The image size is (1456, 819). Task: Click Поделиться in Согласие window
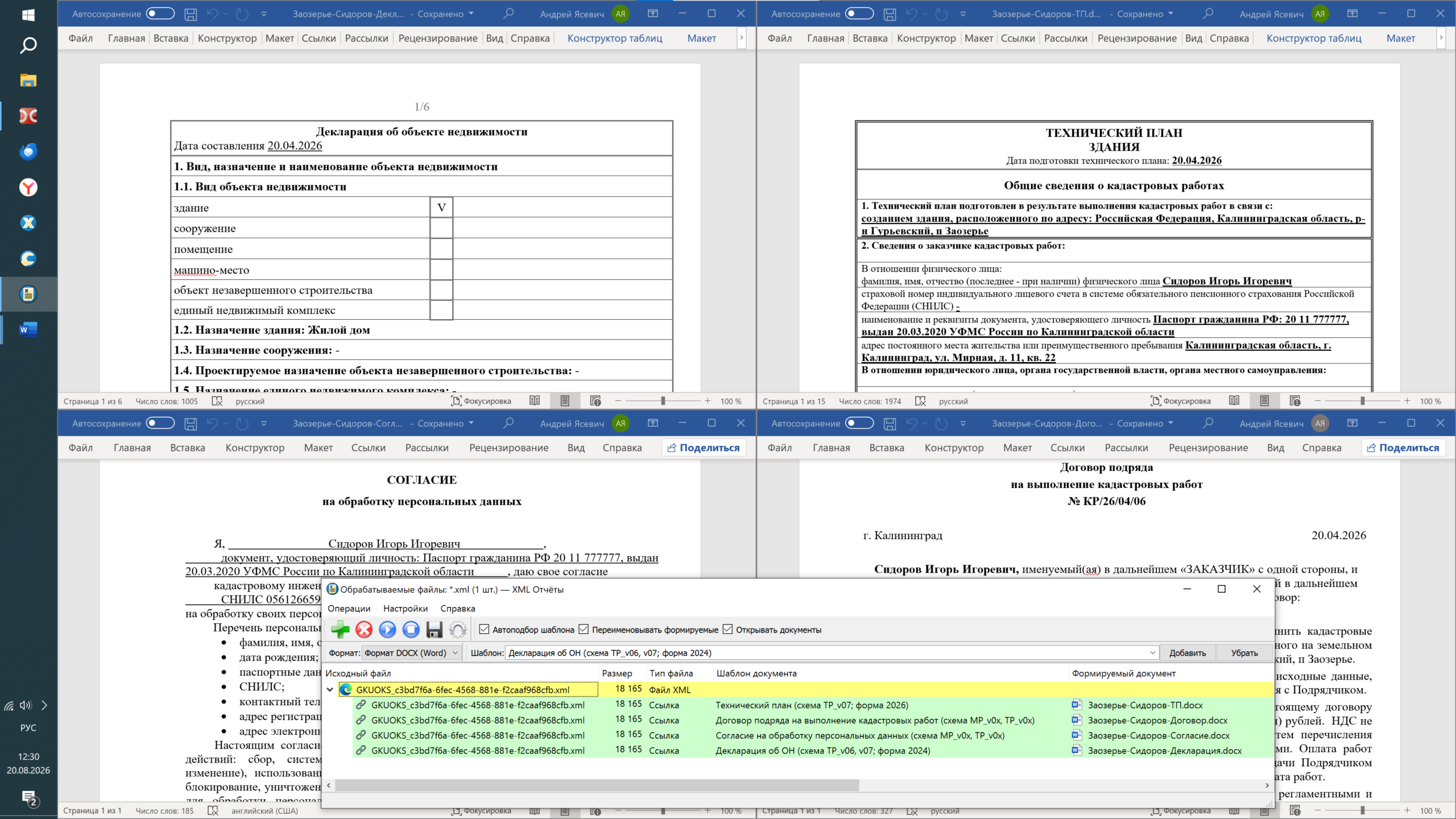(704, 448)
